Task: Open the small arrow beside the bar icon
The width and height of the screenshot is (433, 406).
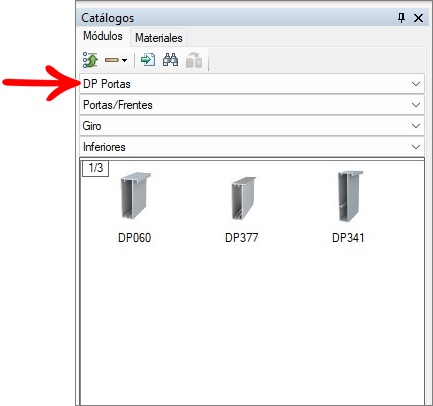Action: pos(124,60)
